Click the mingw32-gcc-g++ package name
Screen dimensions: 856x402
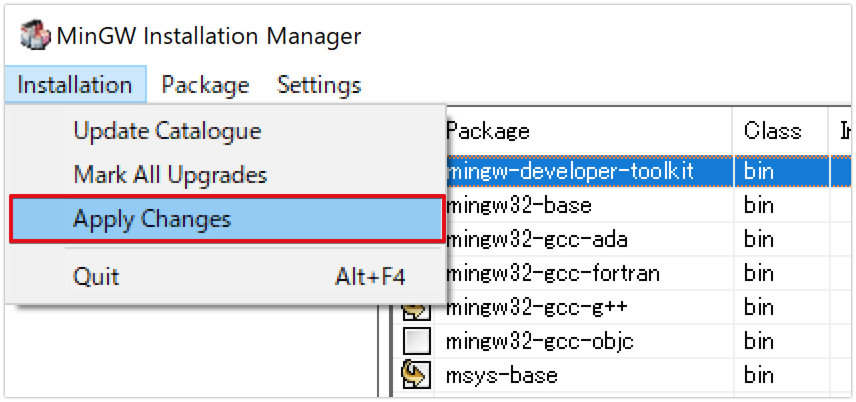(x=537, y=307)
